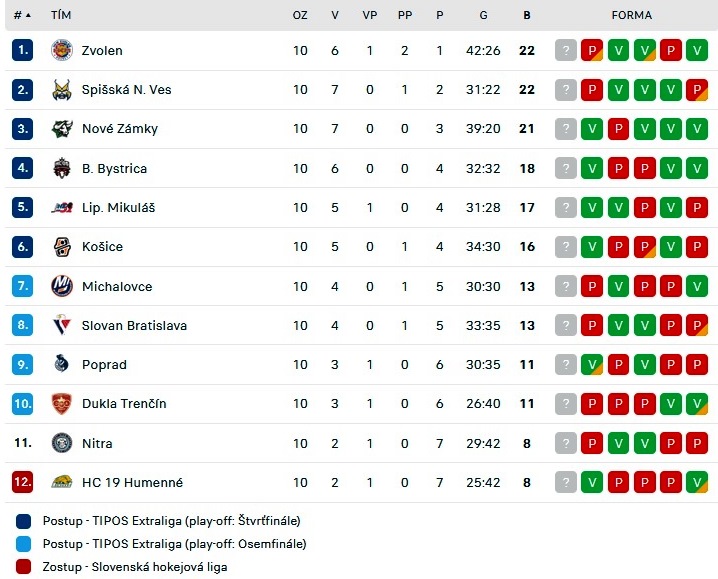Viewport: 718px width, 579px height.
Task: Click the Spišská N. Ves lynx logo
Action: coord(62,90)
